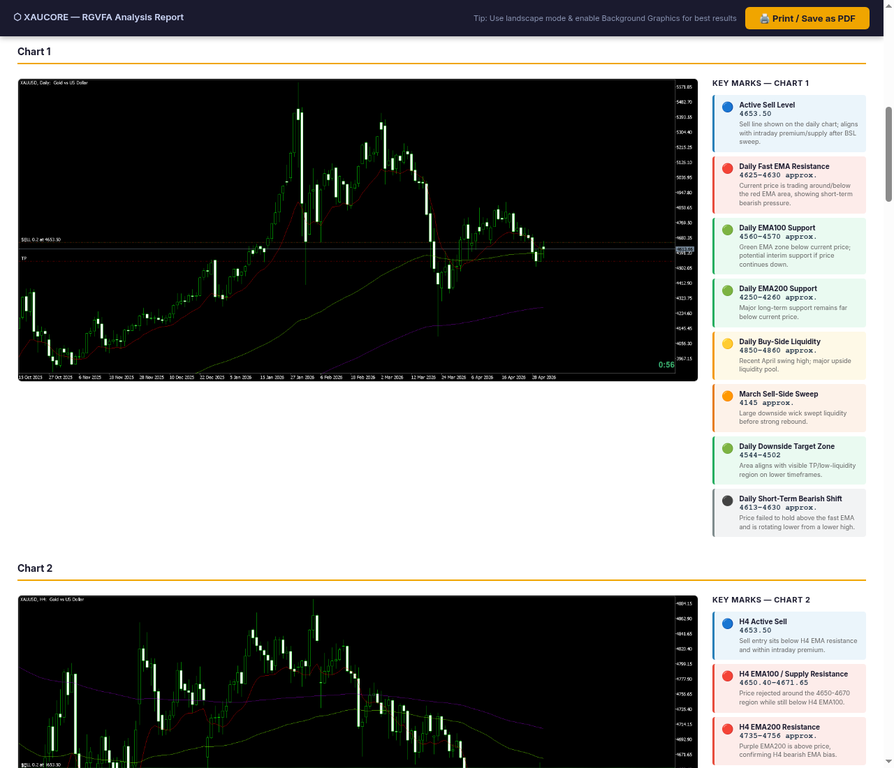The height and width of the screenshot is (768, 894).
Task: Click the 4650.40–4671.65 value
Action: 774,683
